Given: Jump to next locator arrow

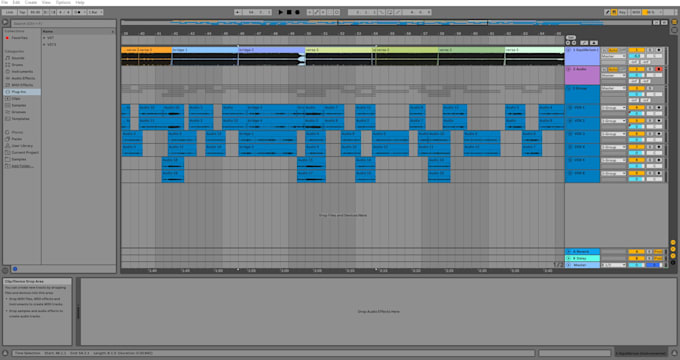Looking at the screenshot, I should click(574, 43).
